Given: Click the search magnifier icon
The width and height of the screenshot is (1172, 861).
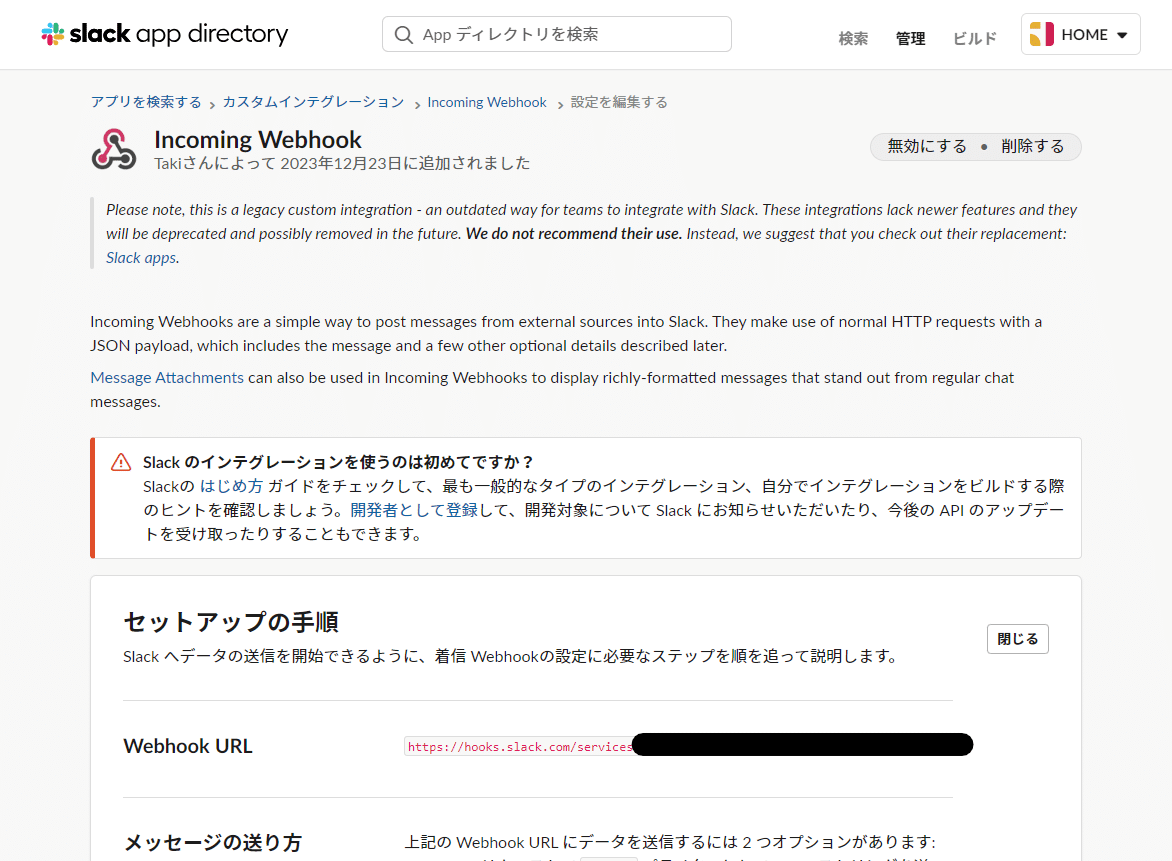Looking at the screenshot, I should tap(404, 34).
